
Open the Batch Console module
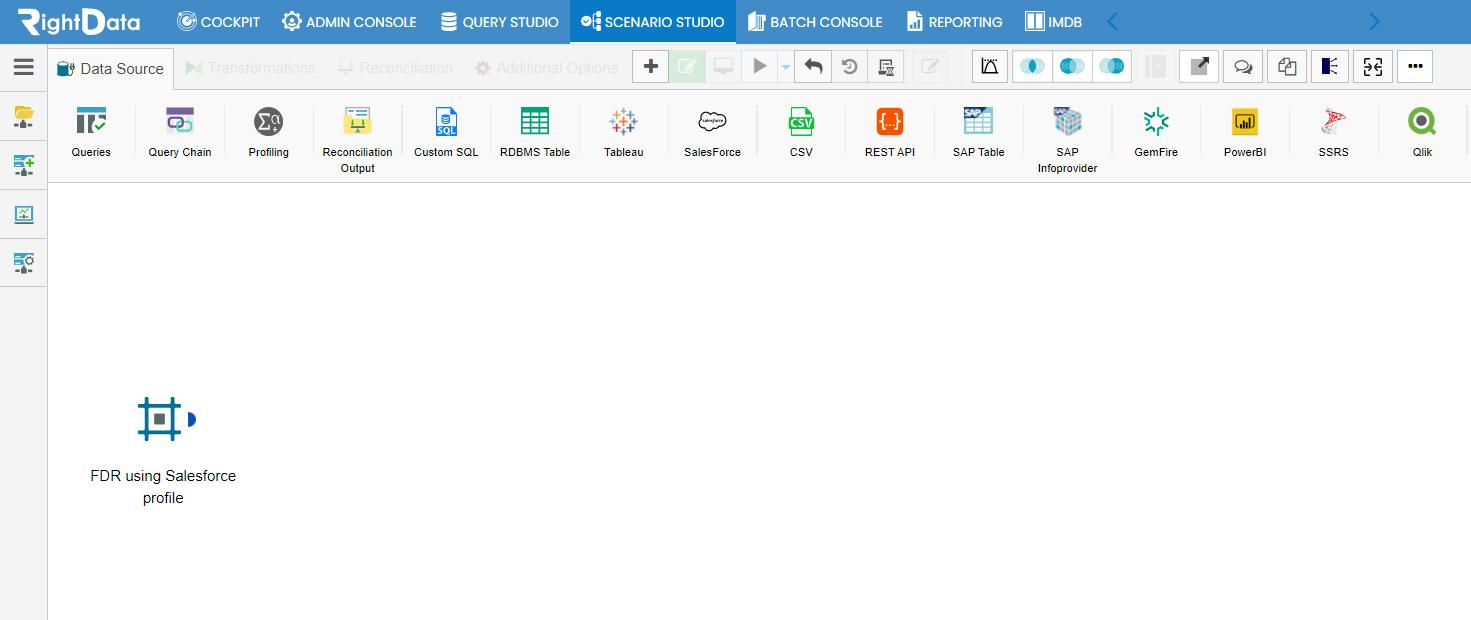815,21
